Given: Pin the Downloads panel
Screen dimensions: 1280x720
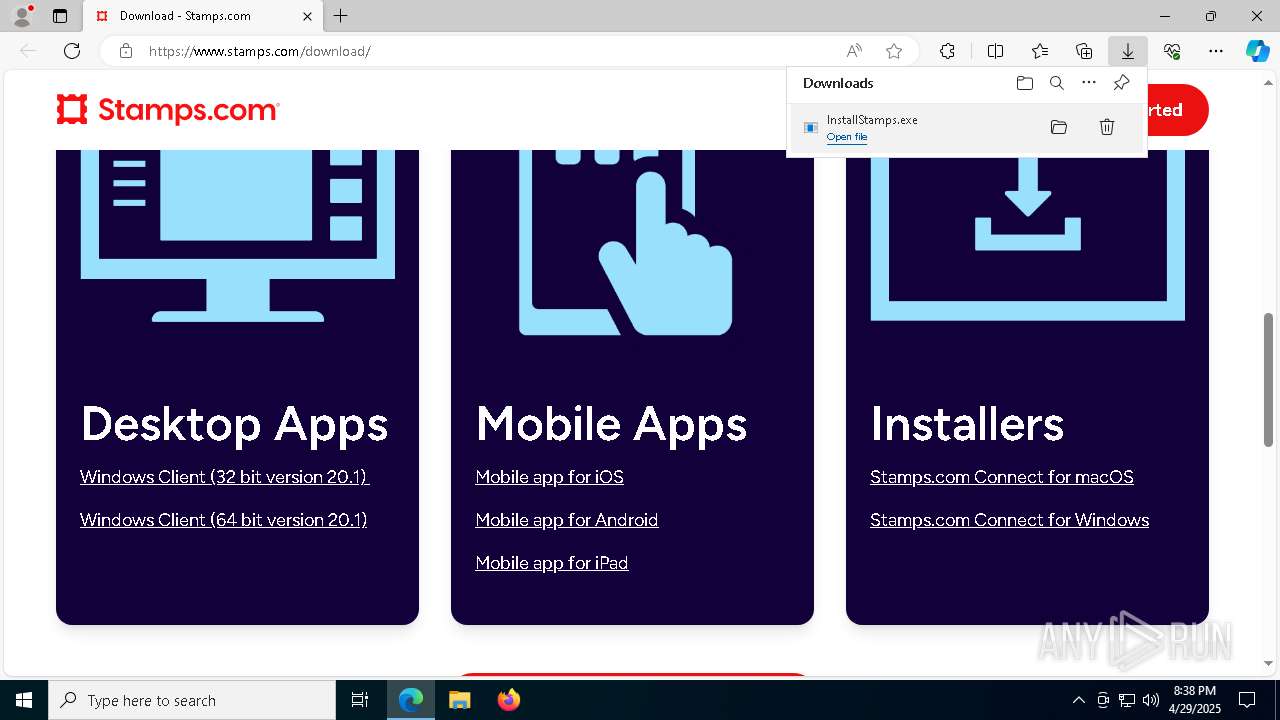Looking at the screenshot, I should pyautogui.click(x=1121, y=83).
